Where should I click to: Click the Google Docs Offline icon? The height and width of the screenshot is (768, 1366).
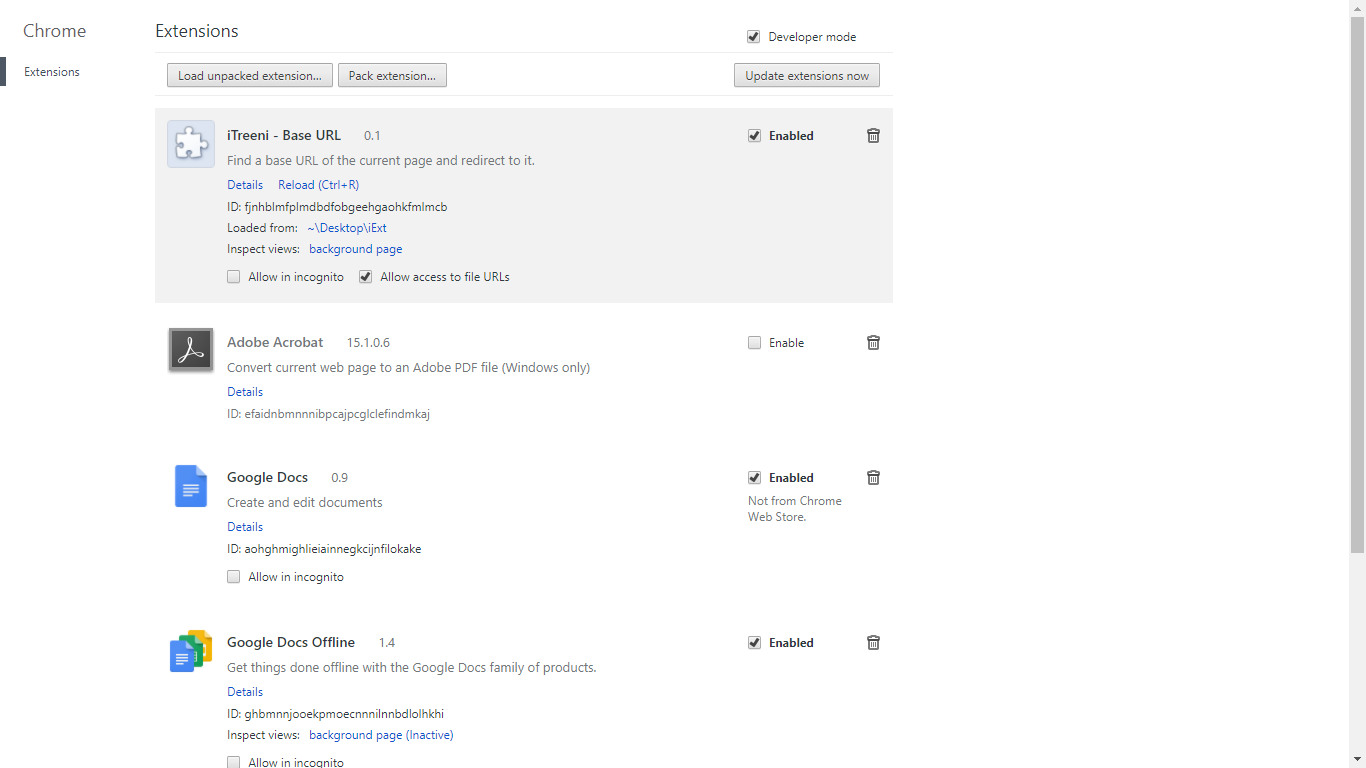[x=190, y=651]
